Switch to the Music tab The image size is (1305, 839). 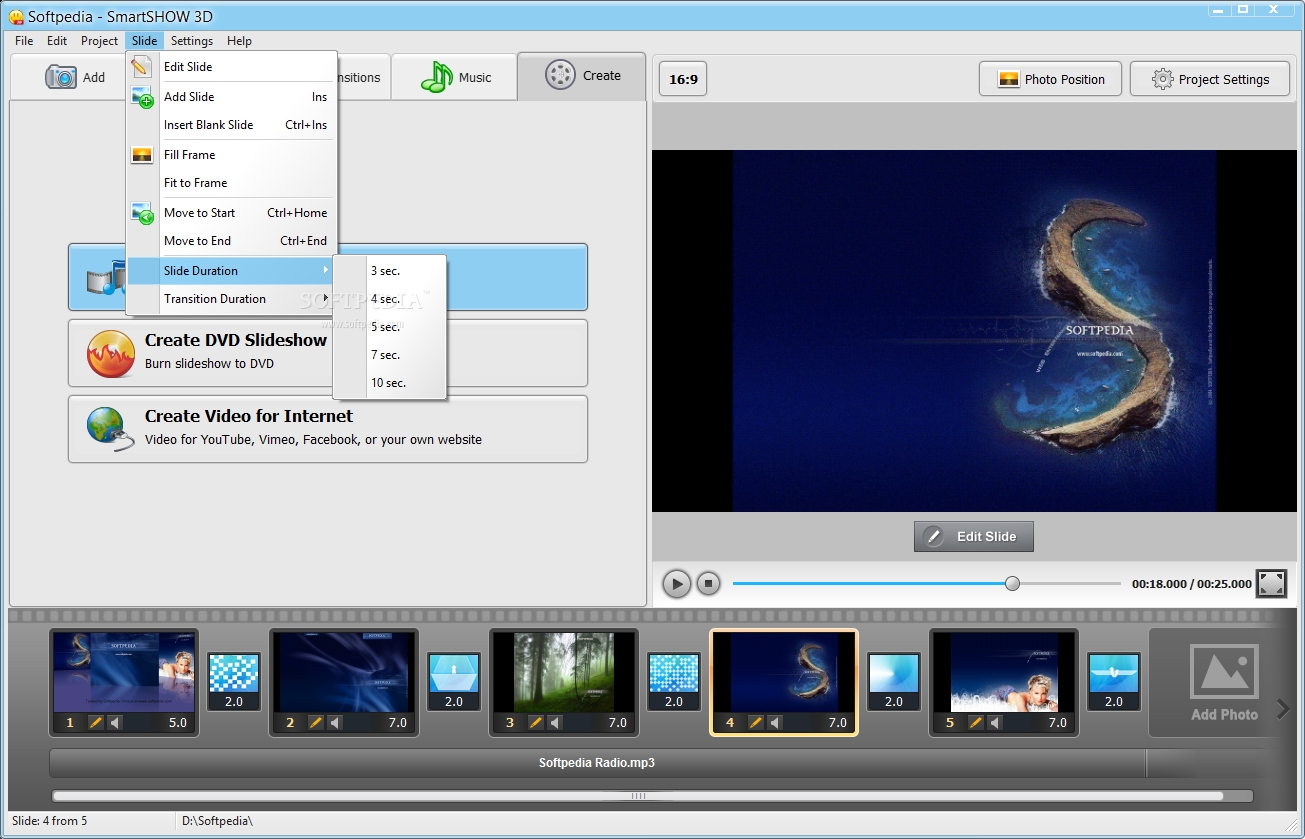pos(454,77)
